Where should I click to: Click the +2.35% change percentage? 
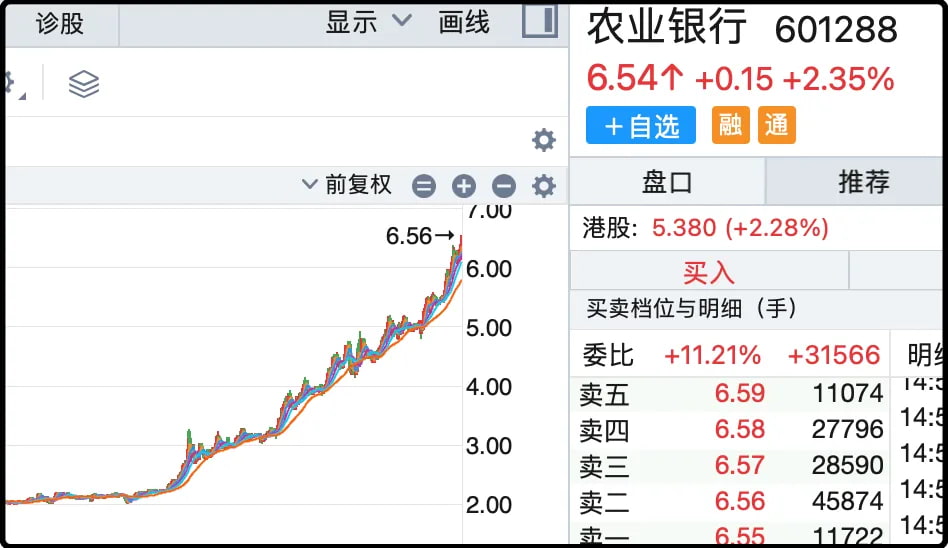pyautogui.click(x=838, y=79)
